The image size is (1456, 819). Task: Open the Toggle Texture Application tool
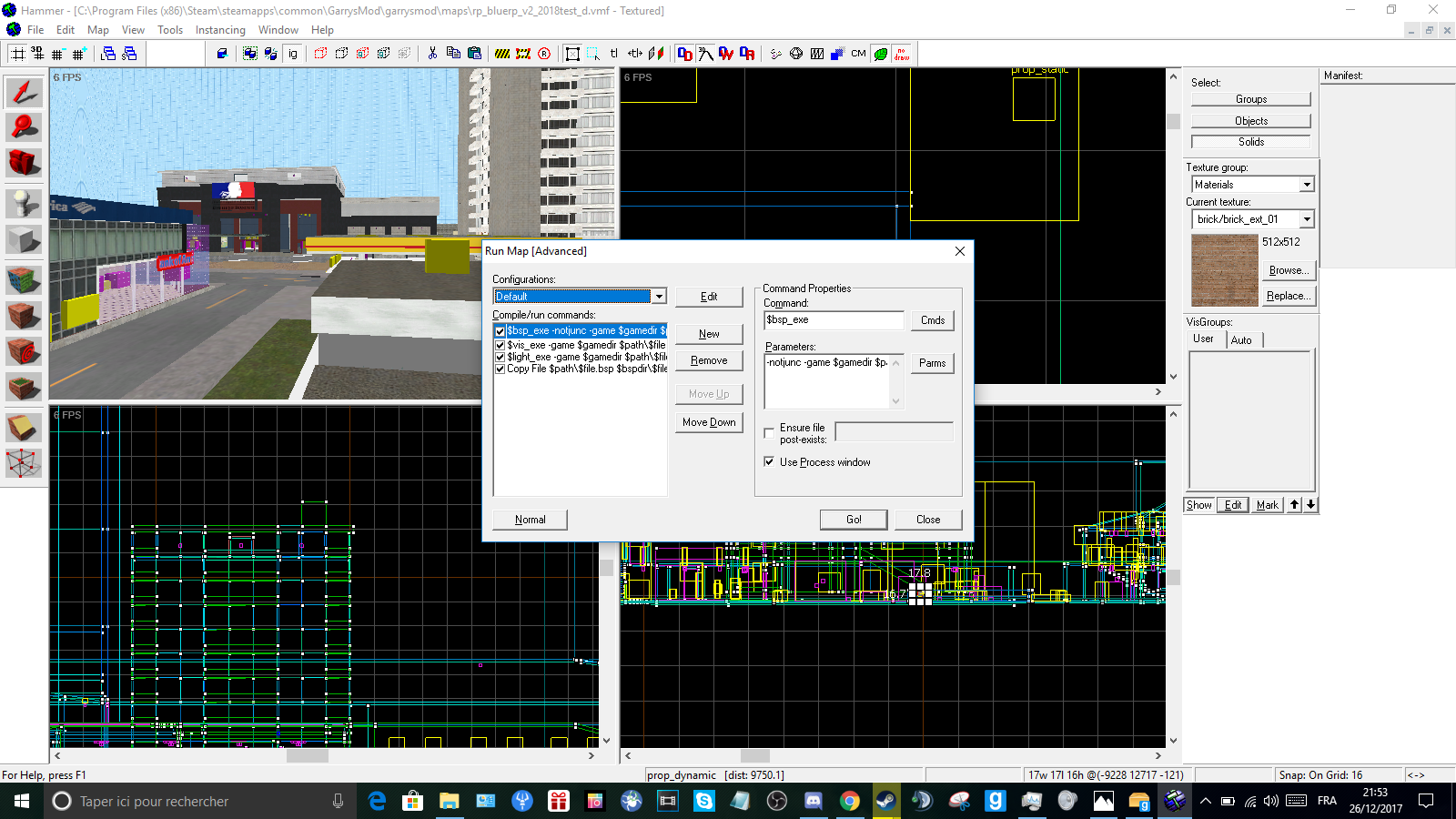click(24, 279)
